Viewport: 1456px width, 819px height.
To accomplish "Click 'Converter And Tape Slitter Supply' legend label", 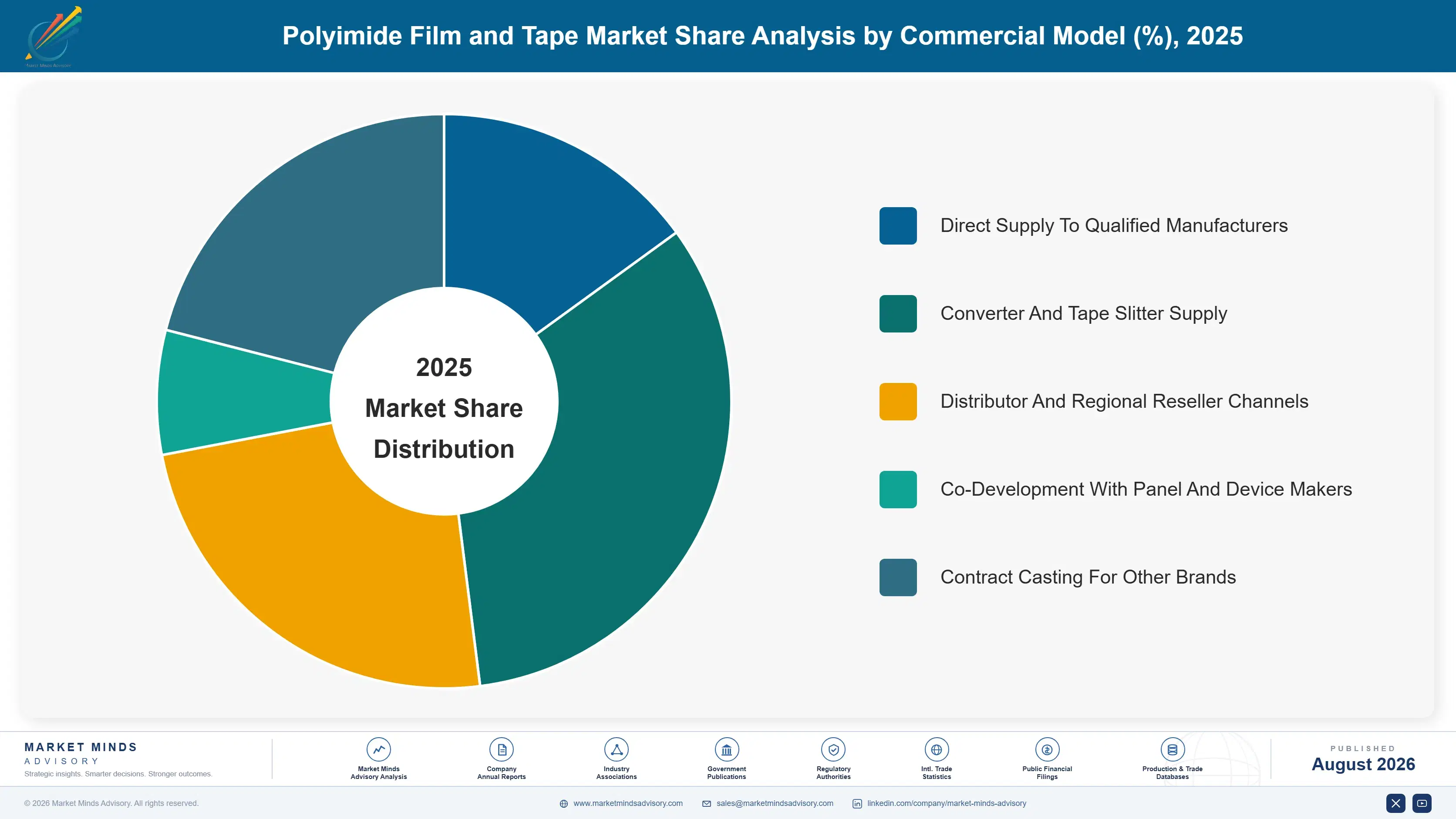I will [1084, 313].
